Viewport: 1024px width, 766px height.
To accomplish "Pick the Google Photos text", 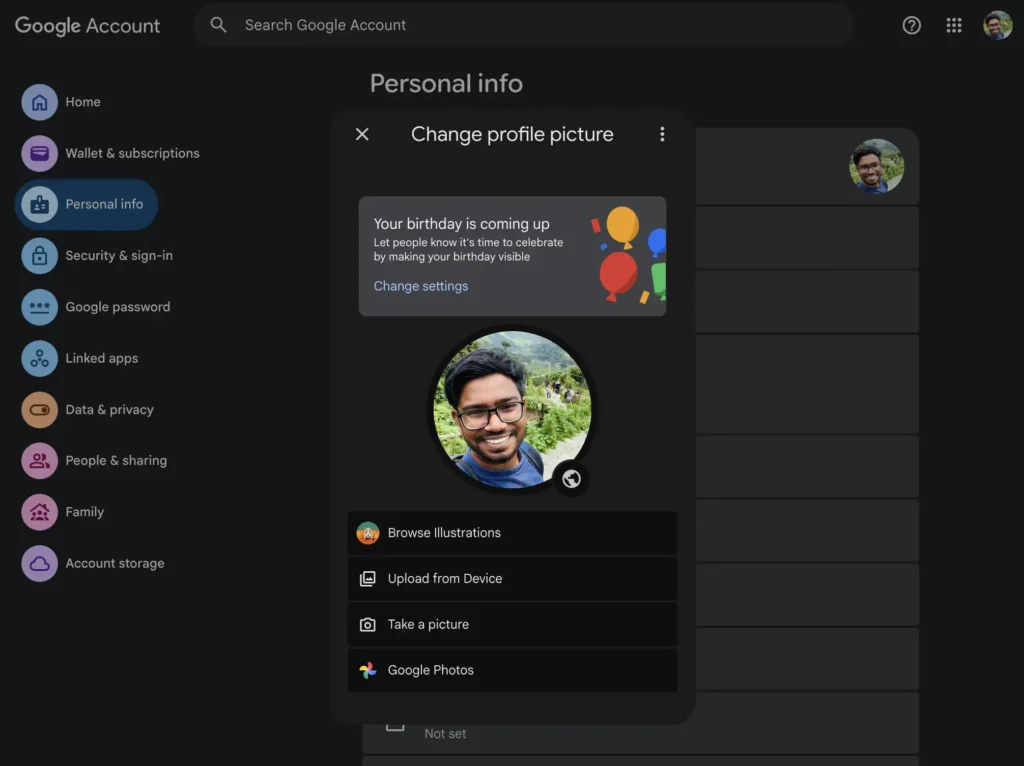I will coord(430,670).
